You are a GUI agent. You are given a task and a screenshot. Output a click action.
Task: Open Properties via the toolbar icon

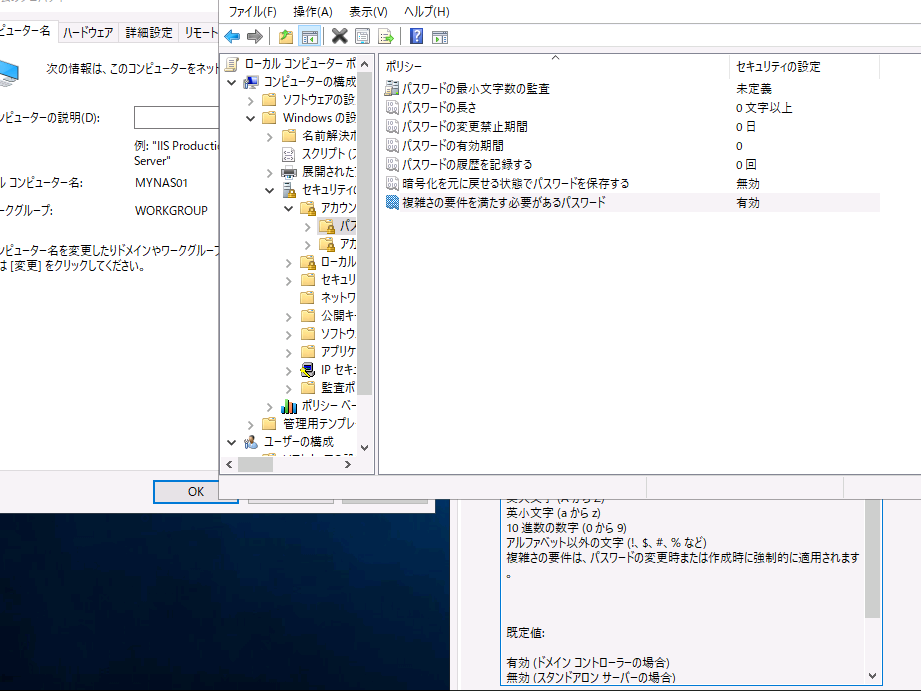(x=362, y=37)
